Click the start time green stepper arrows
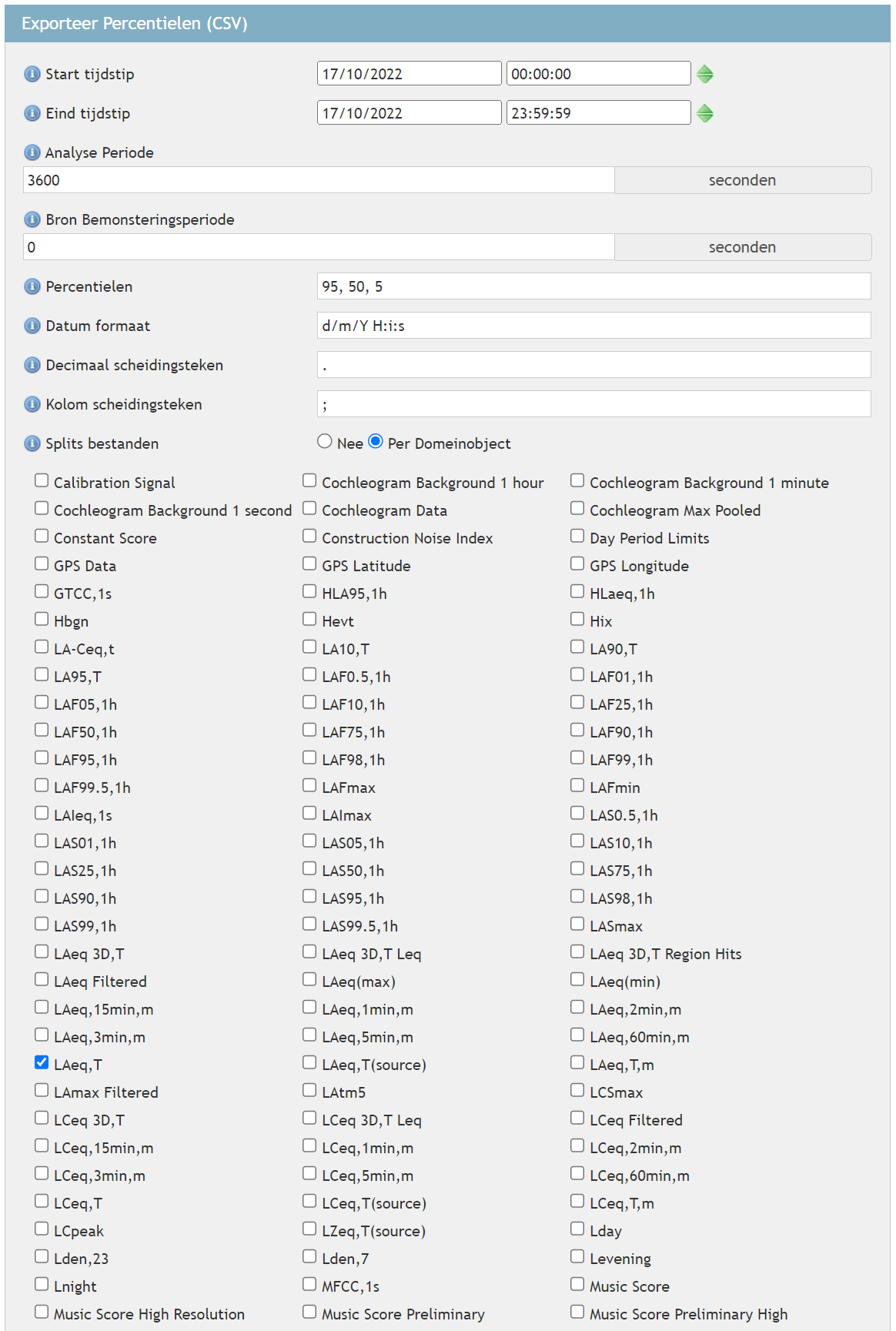 point(705,74)
